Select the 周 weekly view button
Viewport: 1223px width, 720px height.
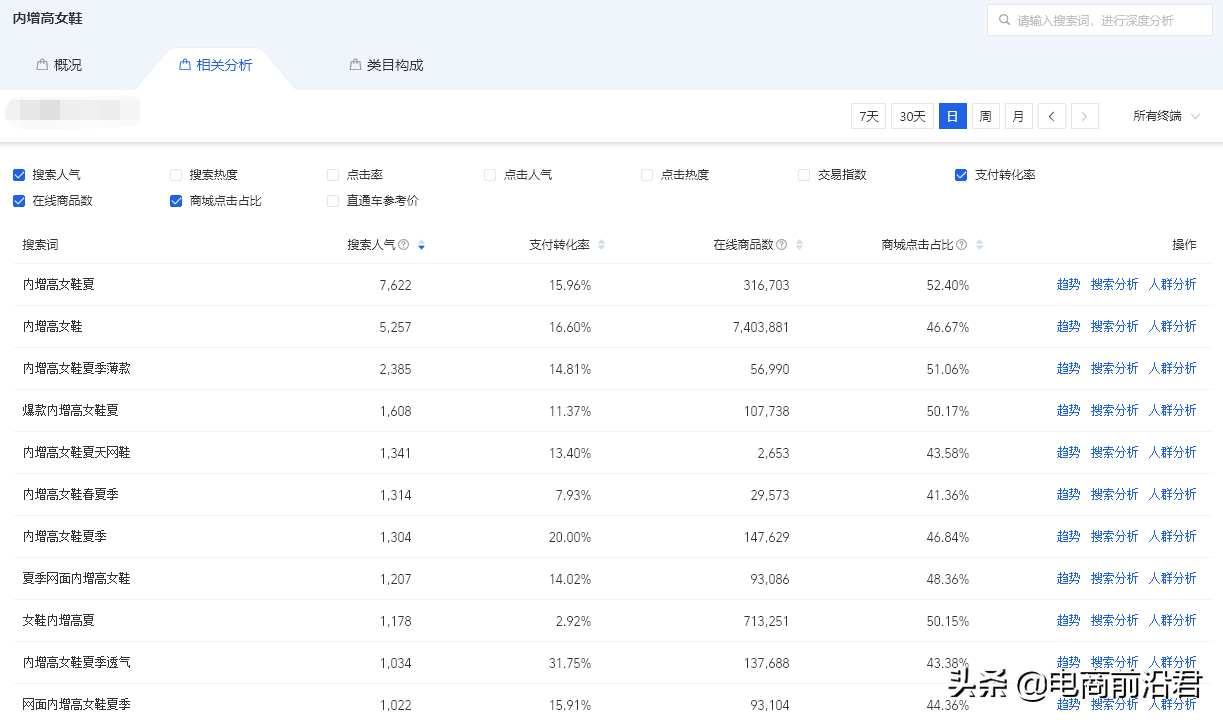985,116
